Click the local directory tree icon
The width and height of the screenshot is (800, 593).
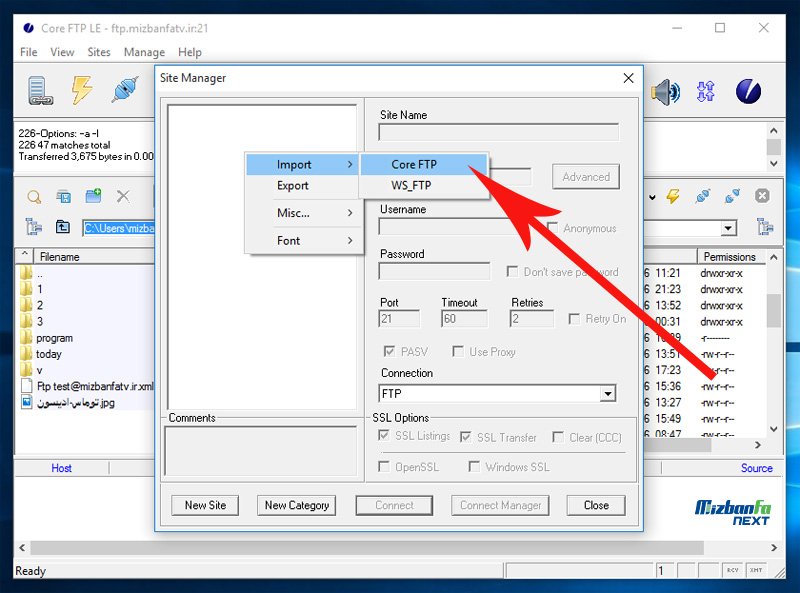(x=34, y=227)
